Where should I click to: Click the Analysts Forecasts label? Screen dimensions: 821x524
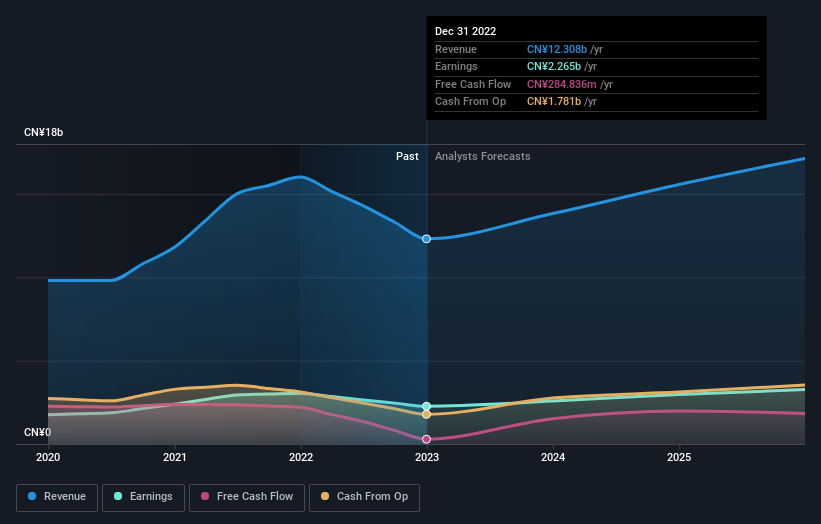pos(483,157)
